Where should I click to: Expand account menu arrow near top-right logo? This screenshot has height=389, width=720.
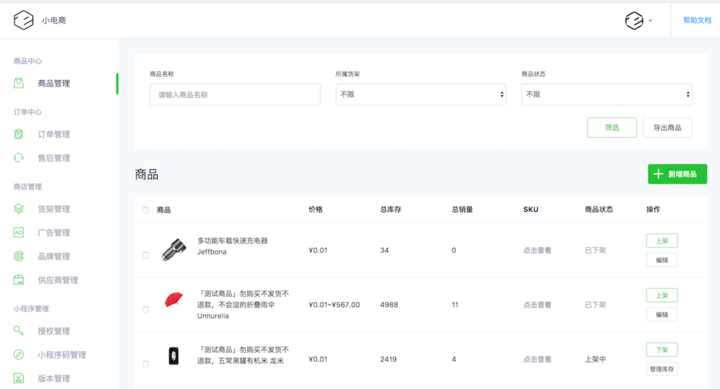pyautogui.click(x=650, y=21)
